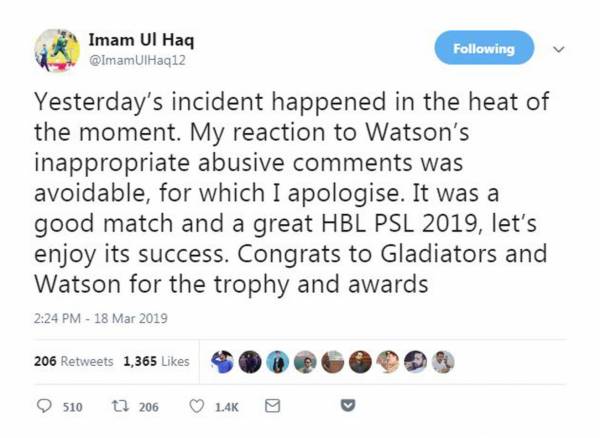Click the reply speech bubble icon
The width and height of the screenshot is (600, 438).
(44, 406)
